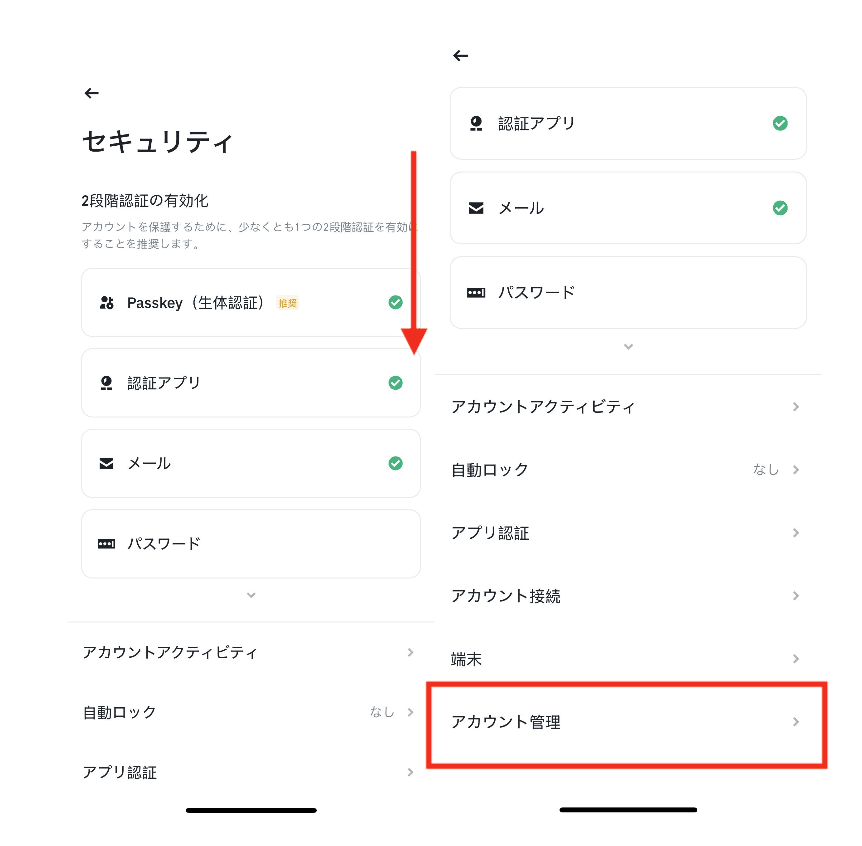The image size is (862, 846).
Task: Expand the chevron below right パスワード card
Action: coord(628,346)
